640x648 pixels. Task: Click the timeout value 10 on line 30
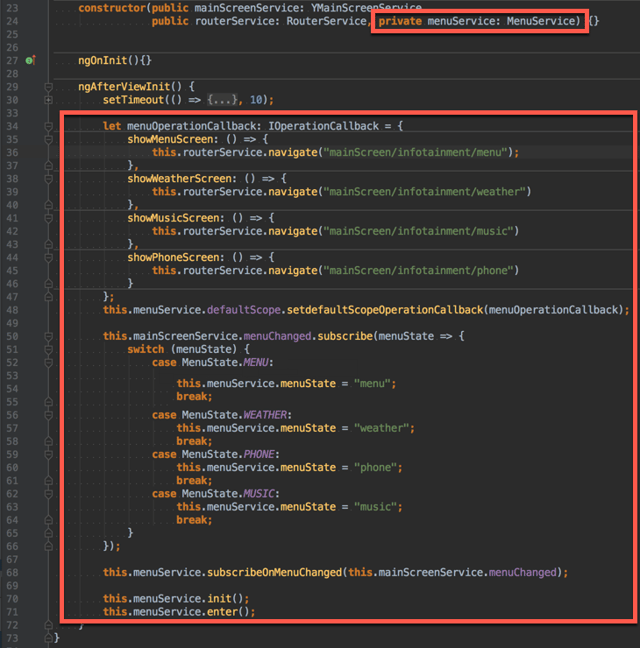coord(256,100)
